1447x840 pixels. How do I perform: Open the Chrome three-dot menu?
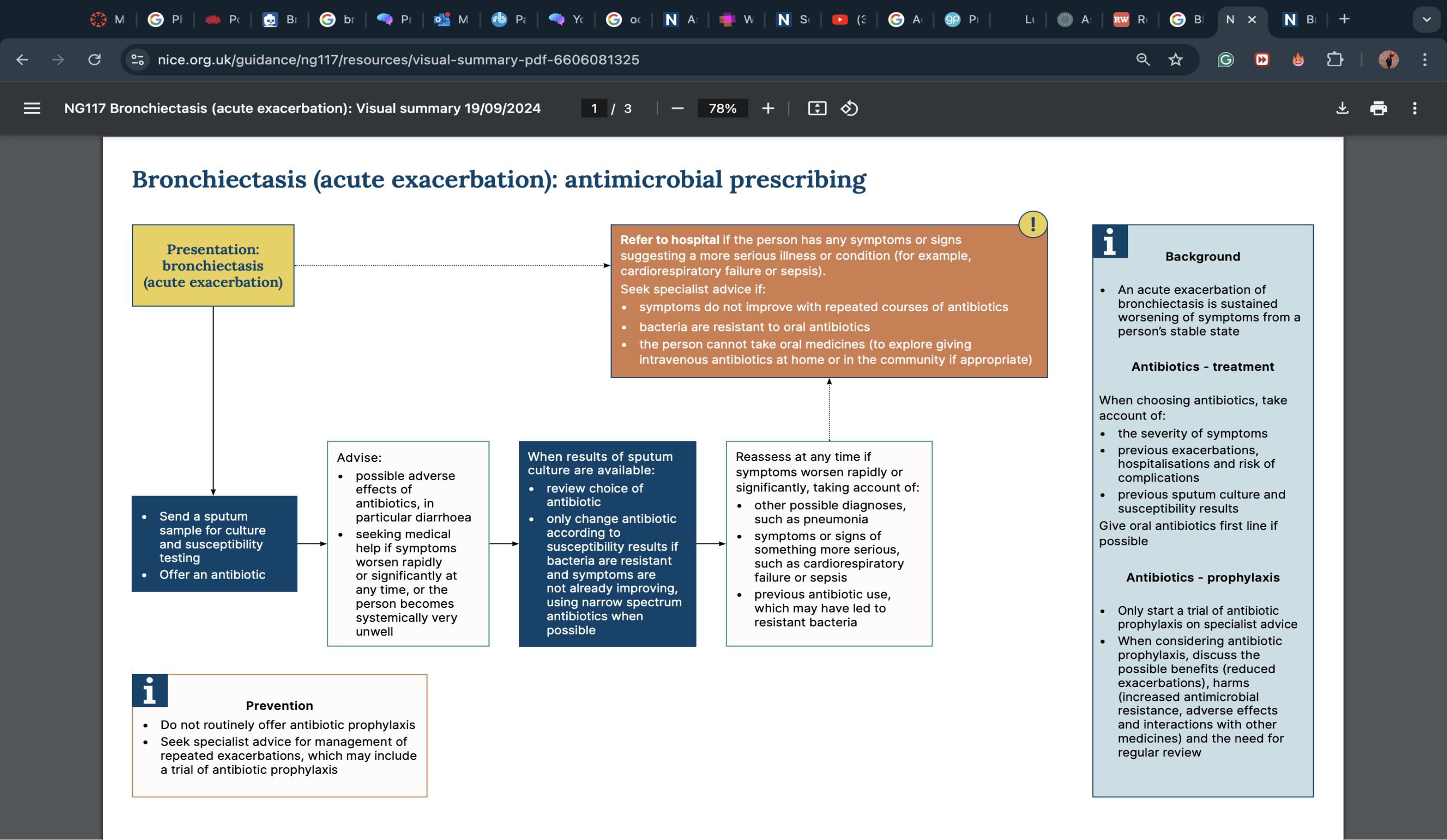[1425, 60]
